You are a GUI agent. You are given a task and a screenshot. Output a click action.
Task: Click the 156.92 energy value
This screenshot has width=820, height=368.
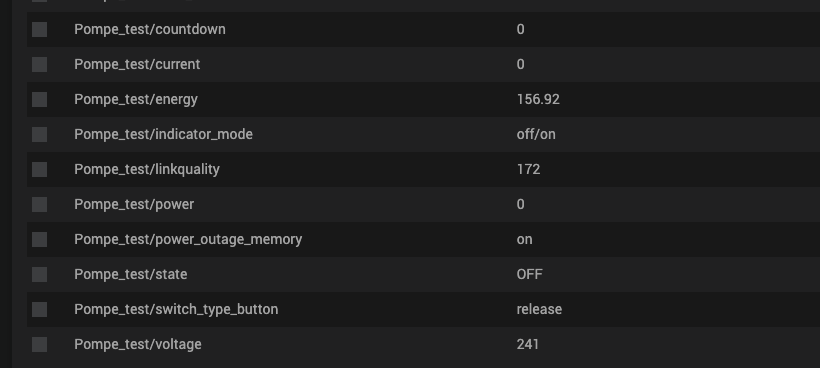coord(538,99)
